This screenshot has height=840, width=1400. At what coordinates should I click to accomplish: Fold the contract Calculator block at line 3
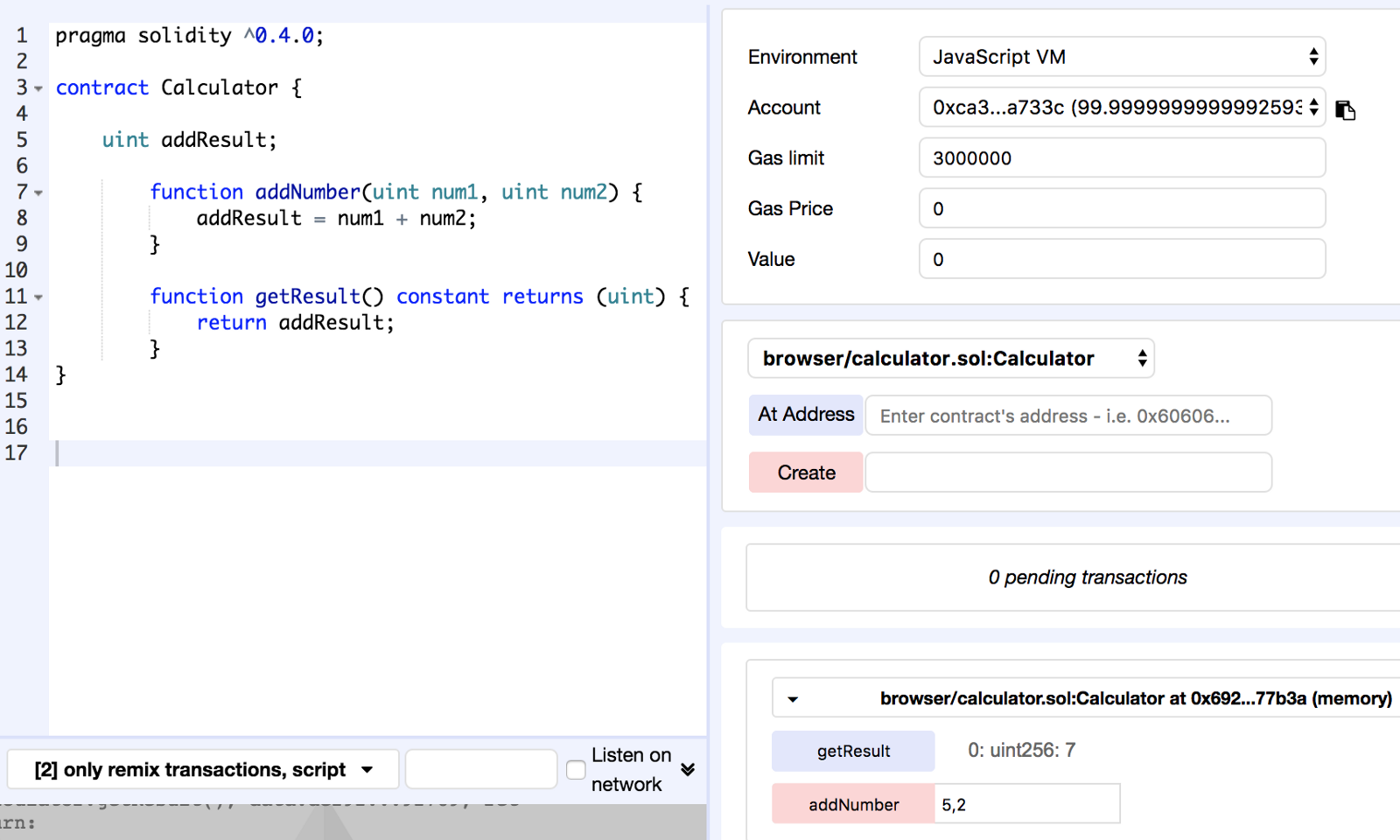coord(38,88)
